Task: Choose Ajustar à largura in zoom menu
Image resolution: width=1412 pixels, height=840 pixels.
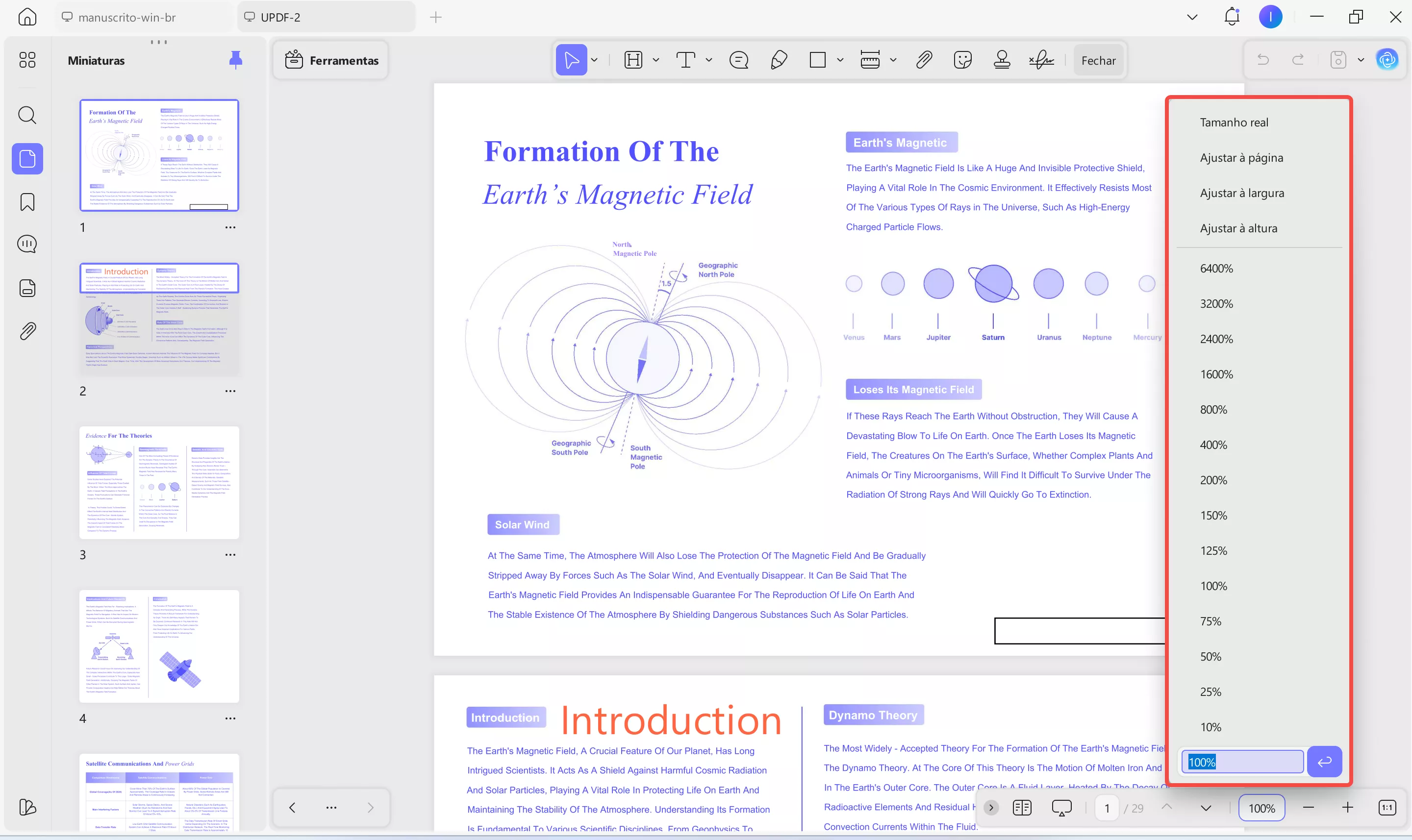Action: click(1241, 193)
